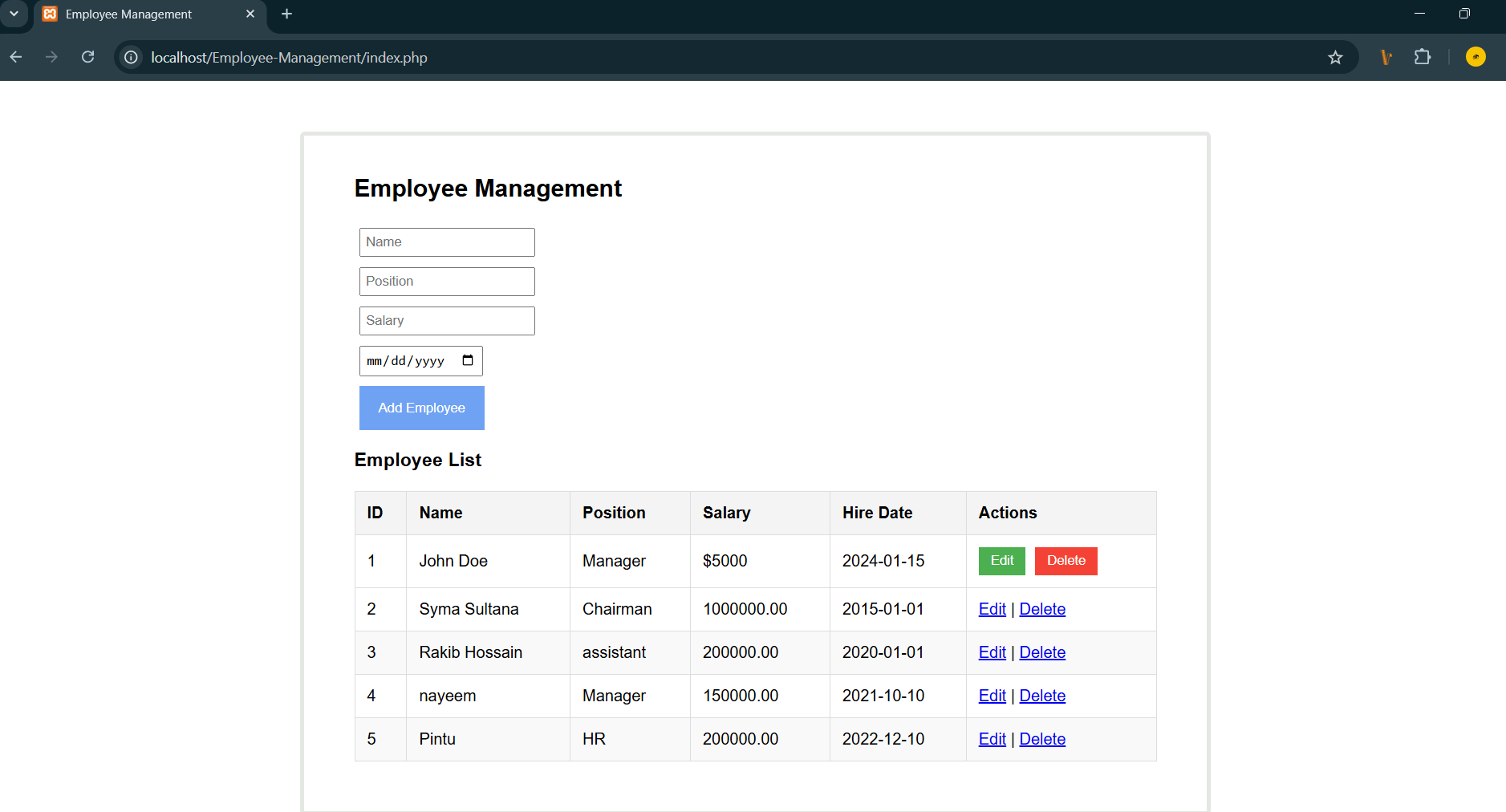This screenshot has height=812, width=1506.
Task: Click the Hire Date column header
Action: [898, 513]
